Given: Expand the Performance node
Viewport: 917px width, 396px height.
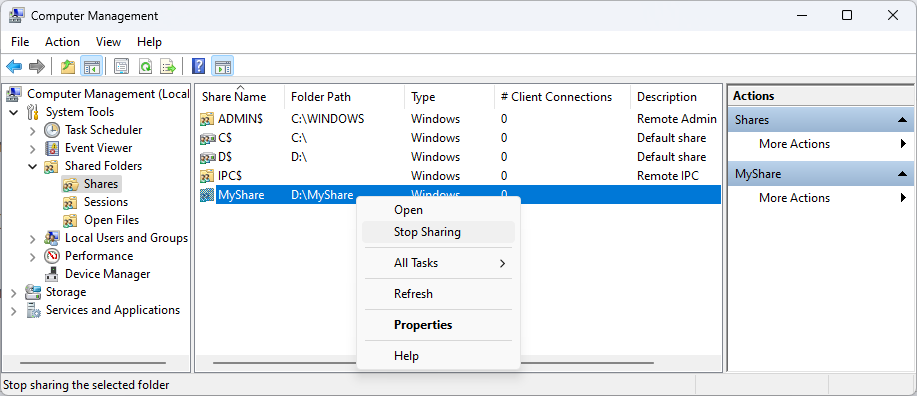Looking at the screenshot, I should click(33, 257).
